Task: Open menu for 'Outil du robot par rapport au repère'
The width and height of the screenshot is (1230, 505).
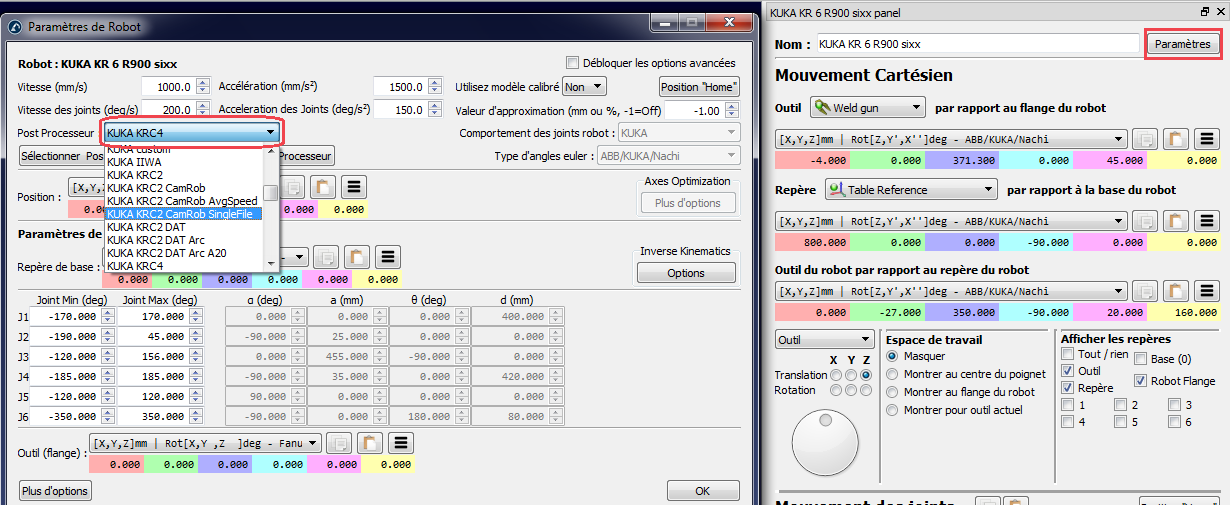Action: (1207, 292)
